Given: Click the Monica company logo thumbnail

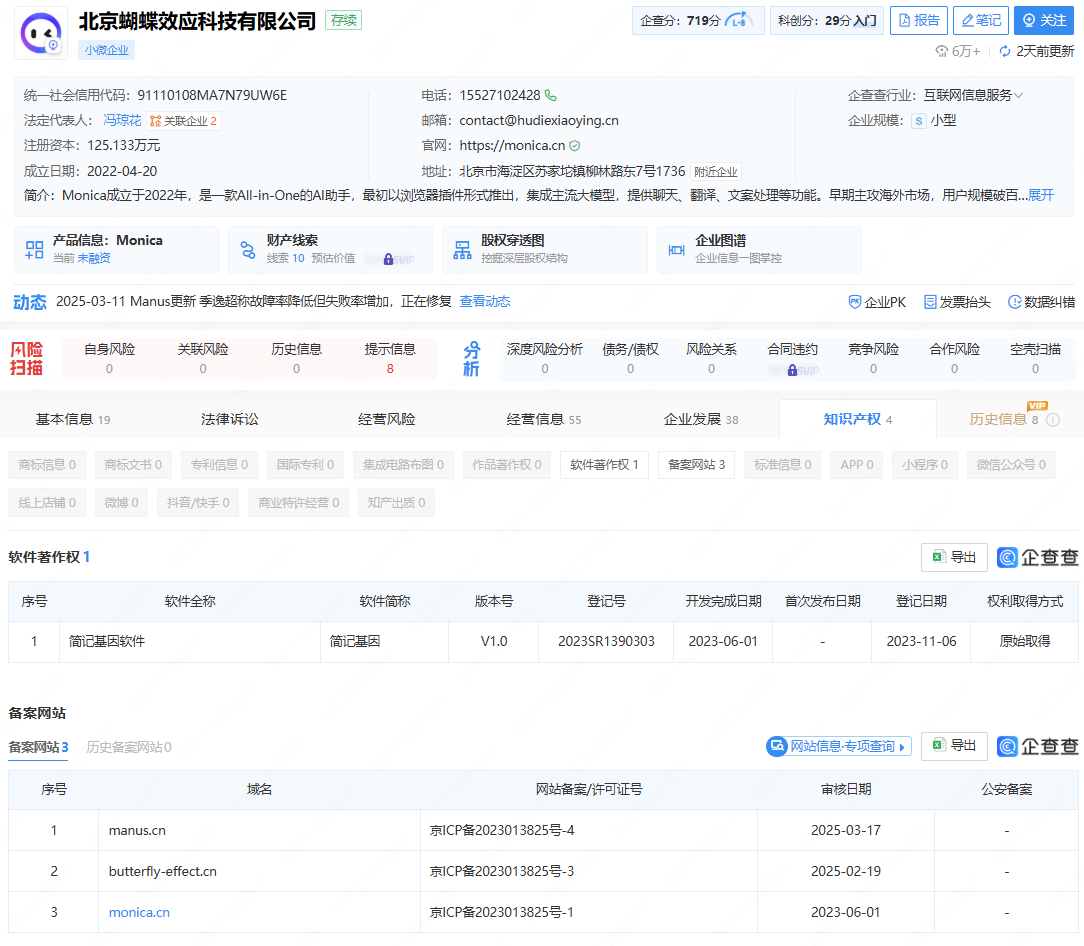Looking at the screenshot, I should [41, 33].
